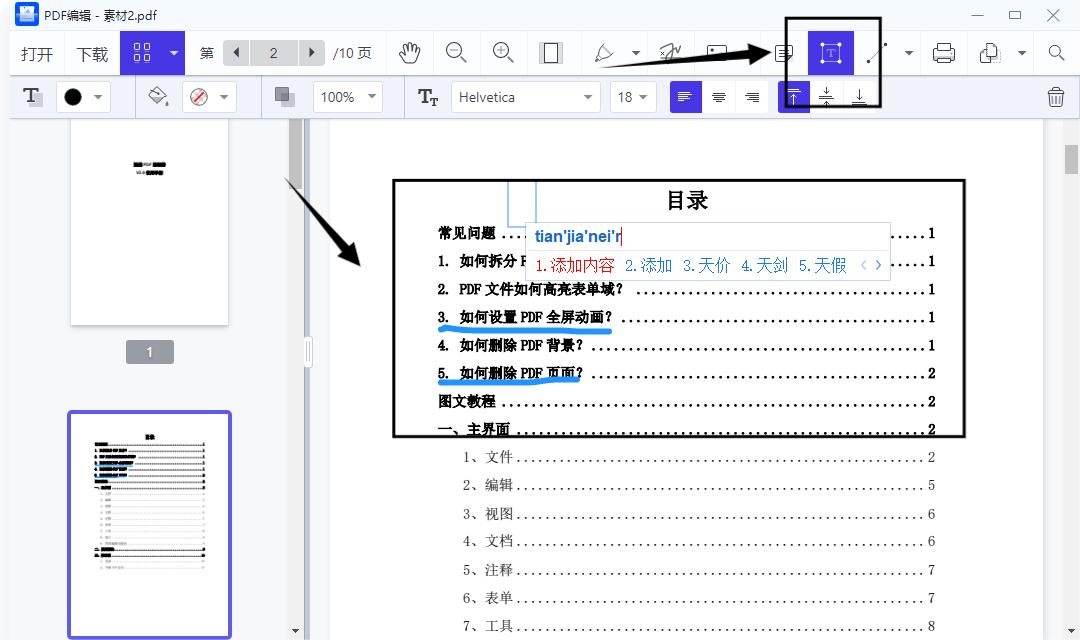Enable bottom vertical alignment
Viewport: 1080px width, 640px height.
pos(859,97)
